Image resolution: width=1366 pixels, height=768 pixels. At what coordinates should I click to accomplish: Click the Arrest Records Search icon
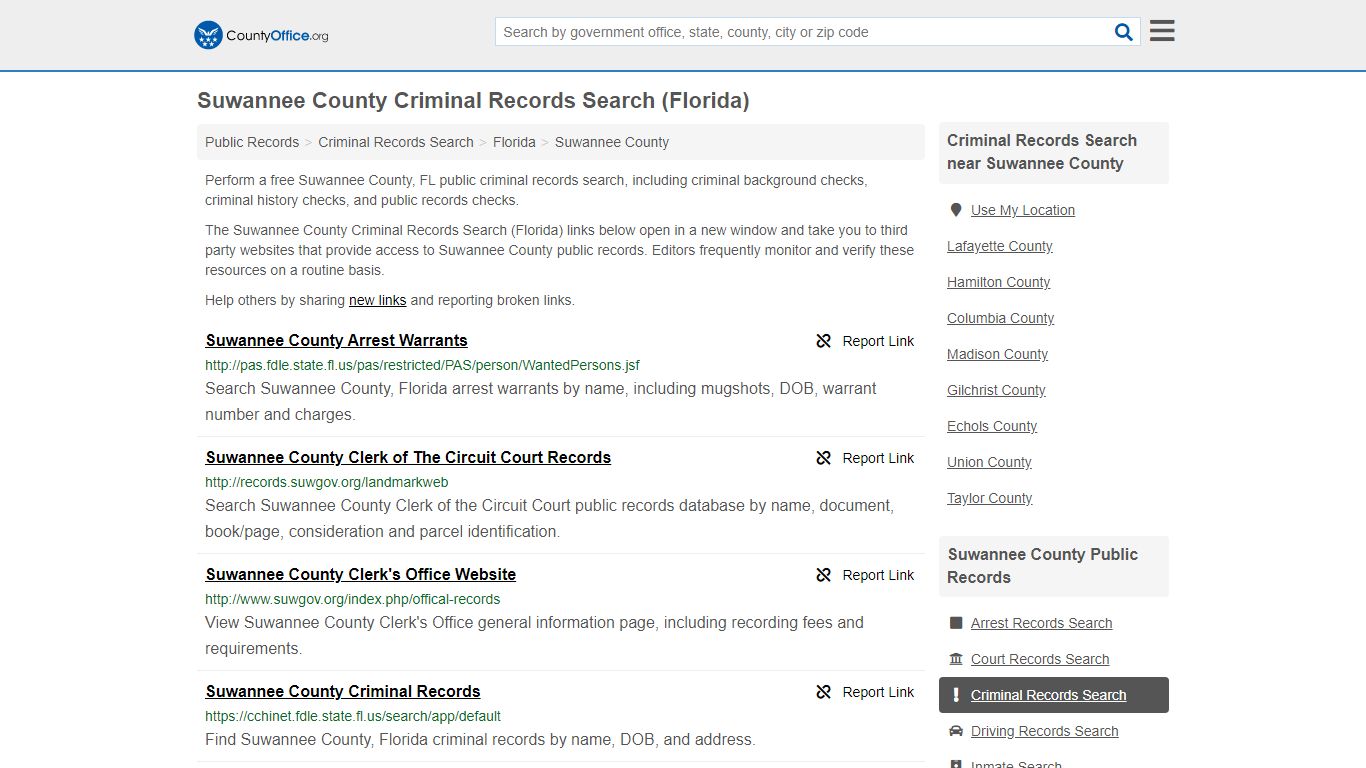pos(956,623)
